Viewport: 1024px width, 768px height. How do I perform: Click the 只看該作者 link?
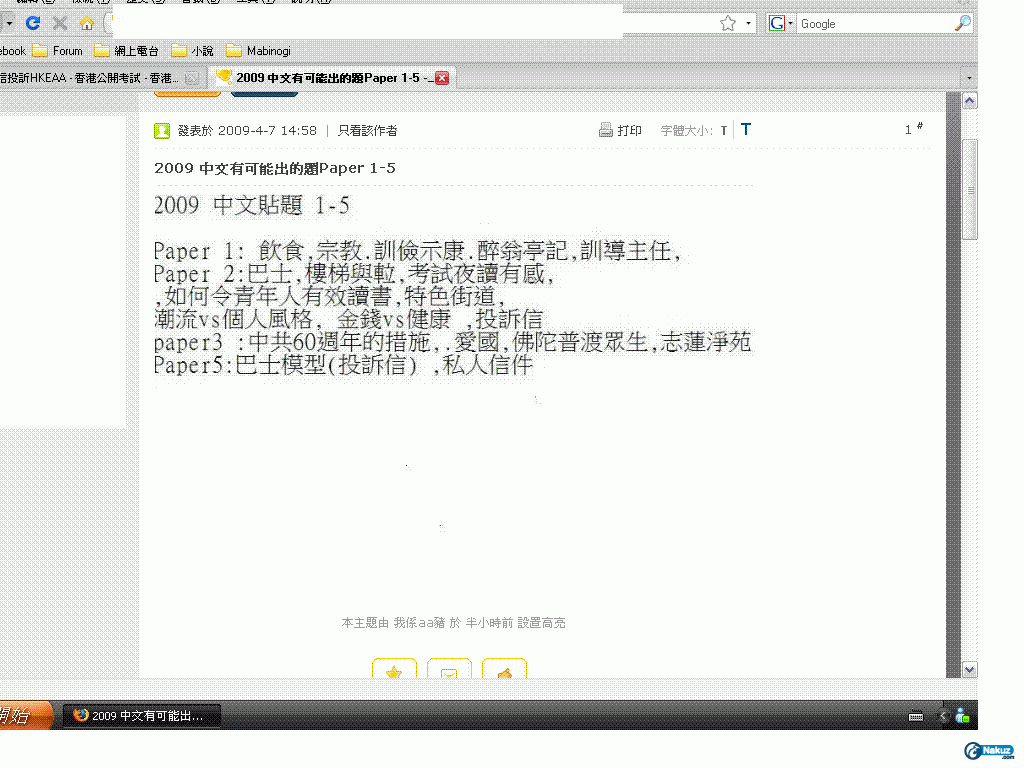(368, 131)
